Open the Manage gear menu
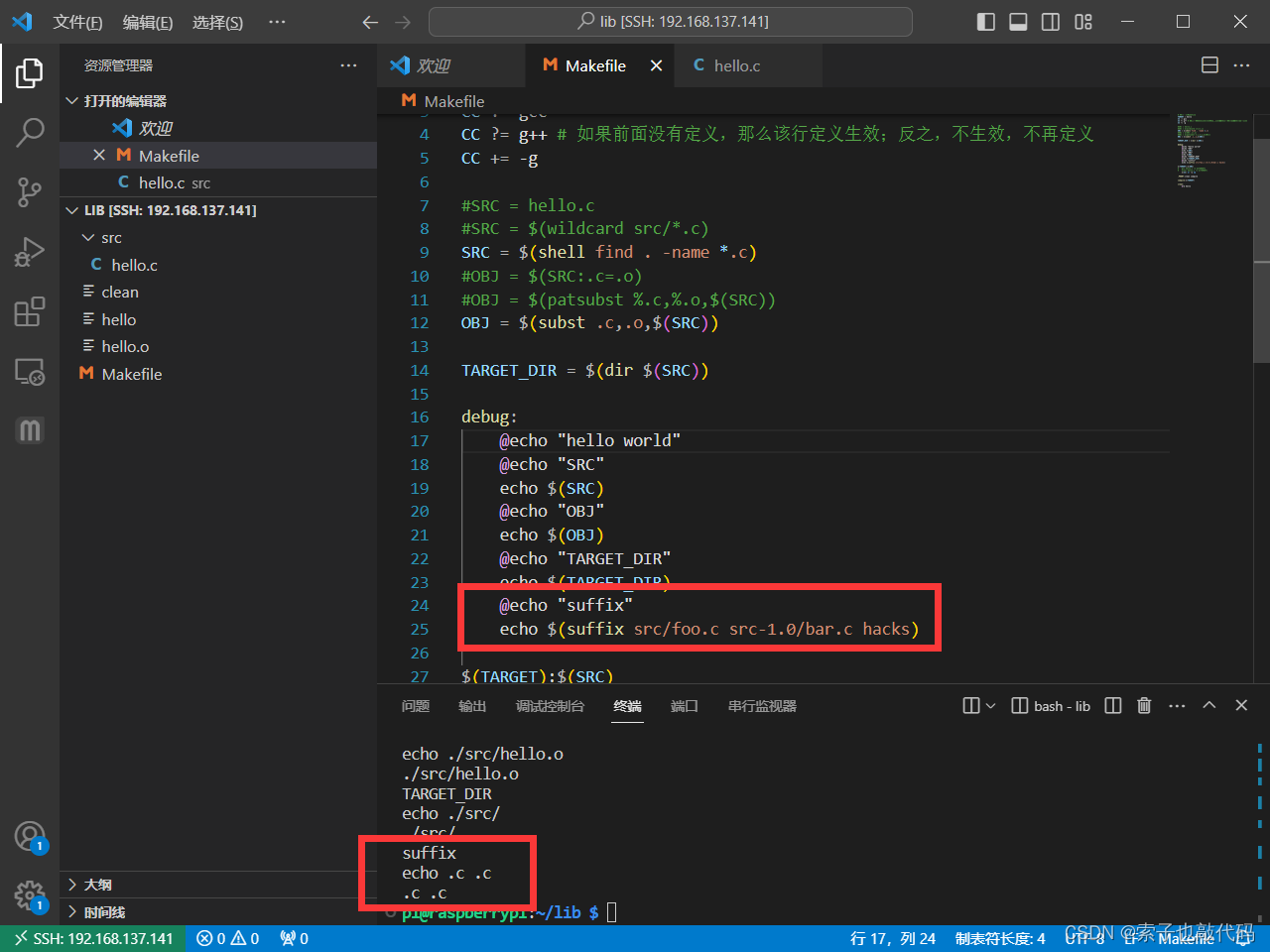Image resolution: width=1270 pixels, height=952 pixels. [x=30, y=896]
